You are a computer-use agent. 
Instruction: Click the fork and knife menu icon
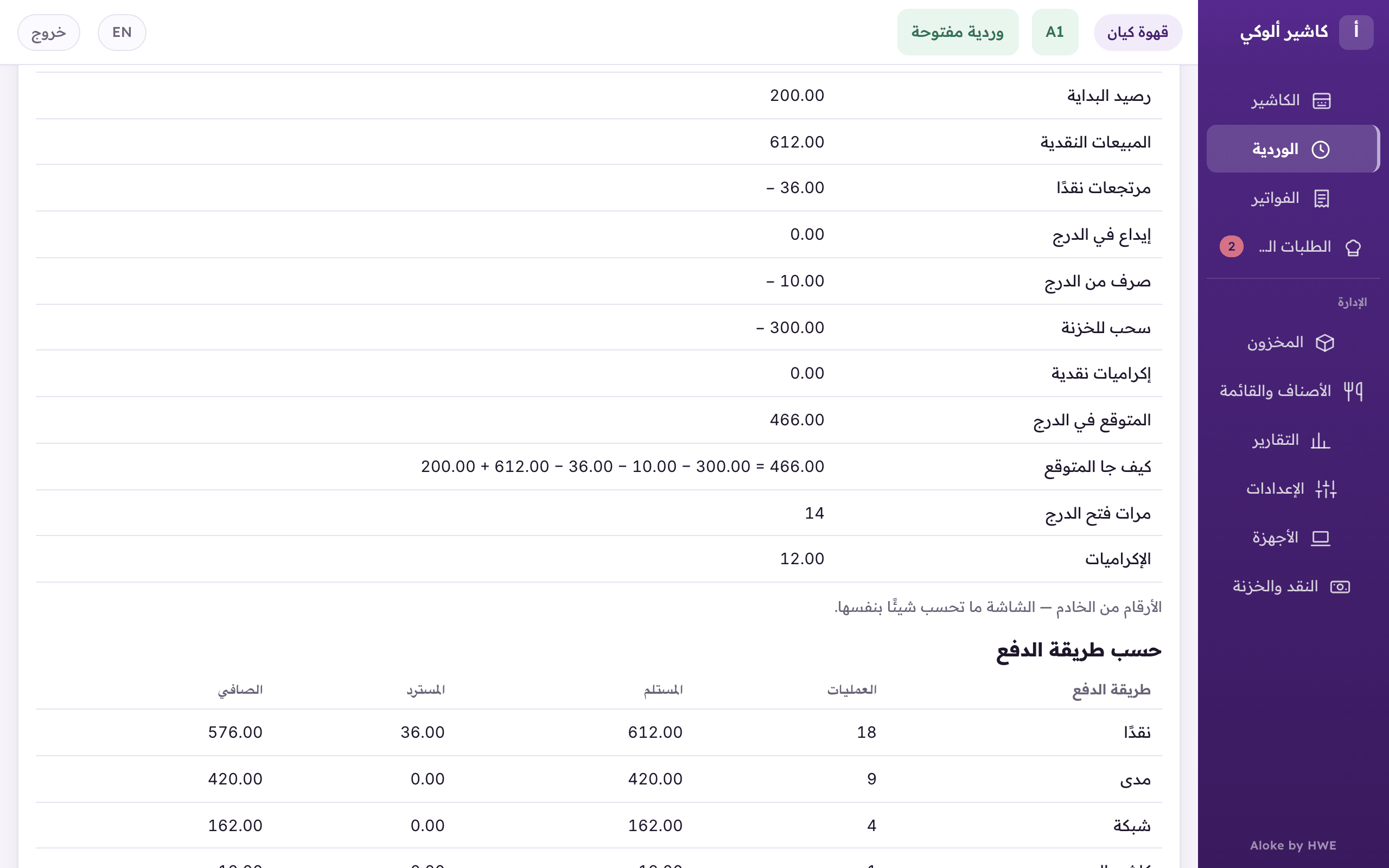tap(1353, 391)
